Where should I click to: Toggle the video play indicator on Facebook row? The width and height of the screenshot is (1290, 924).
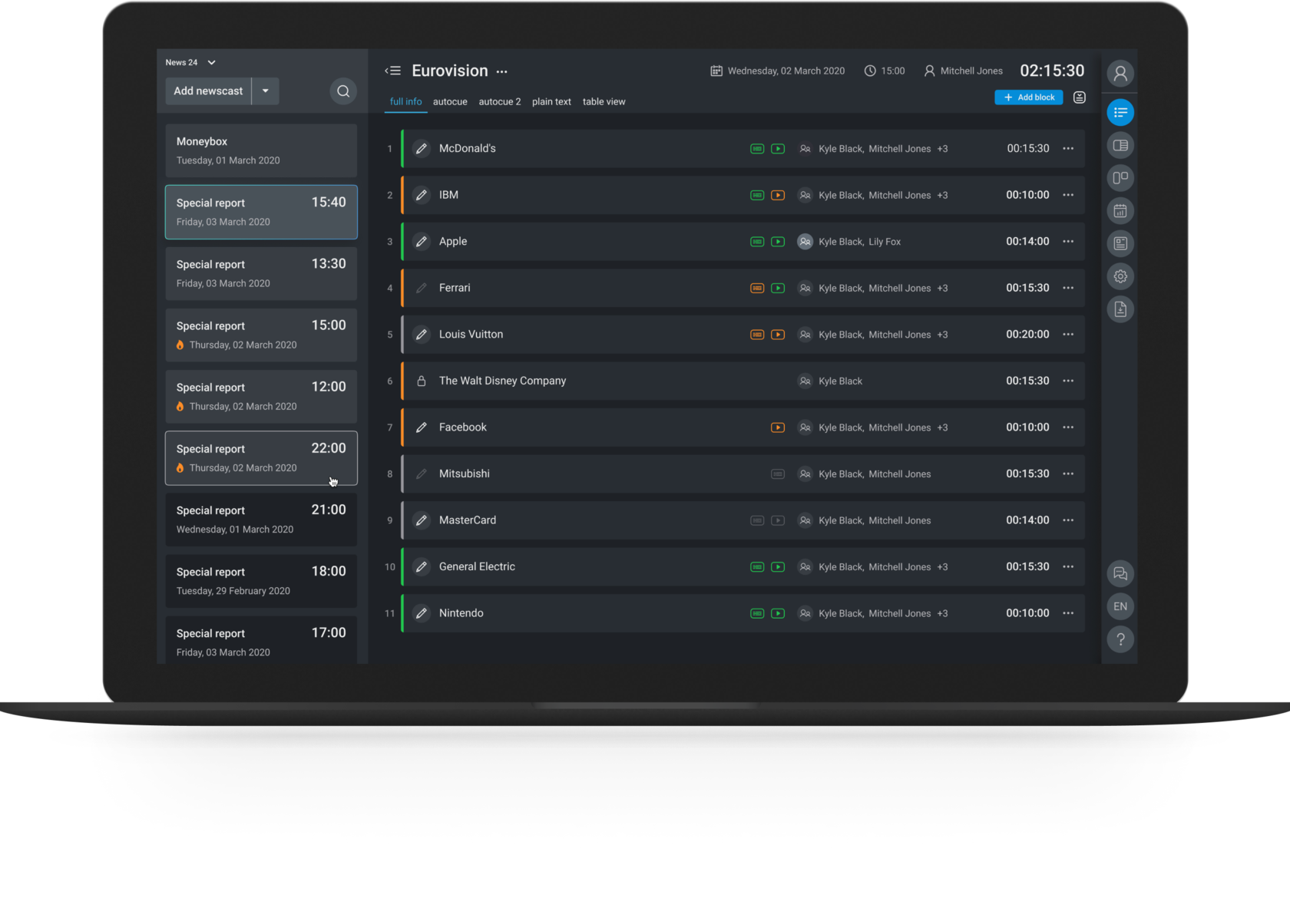click(778, 427)
